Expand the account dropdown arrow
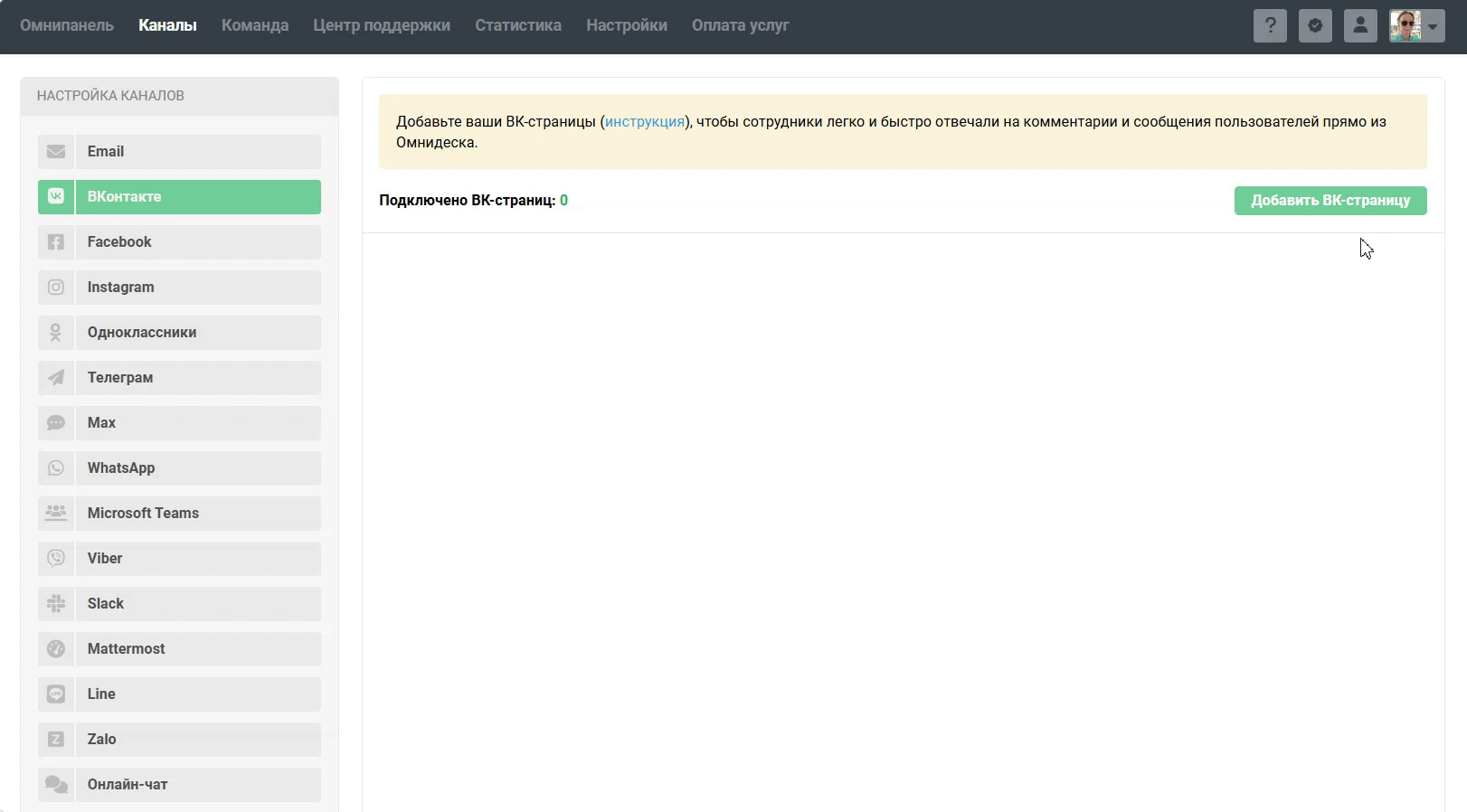 click(x=1433, y=26)
